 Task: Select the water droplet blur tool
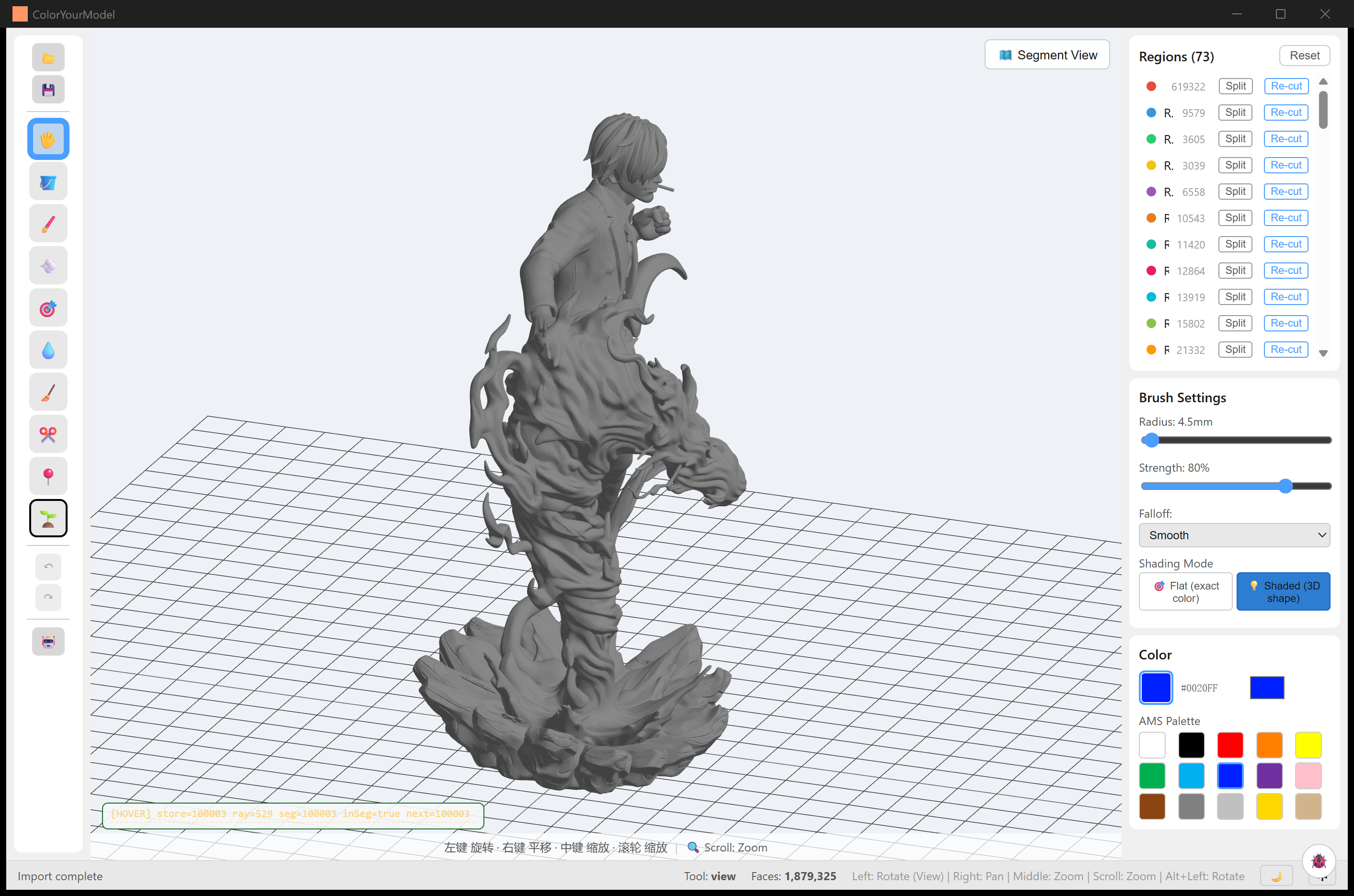(48, 350)
